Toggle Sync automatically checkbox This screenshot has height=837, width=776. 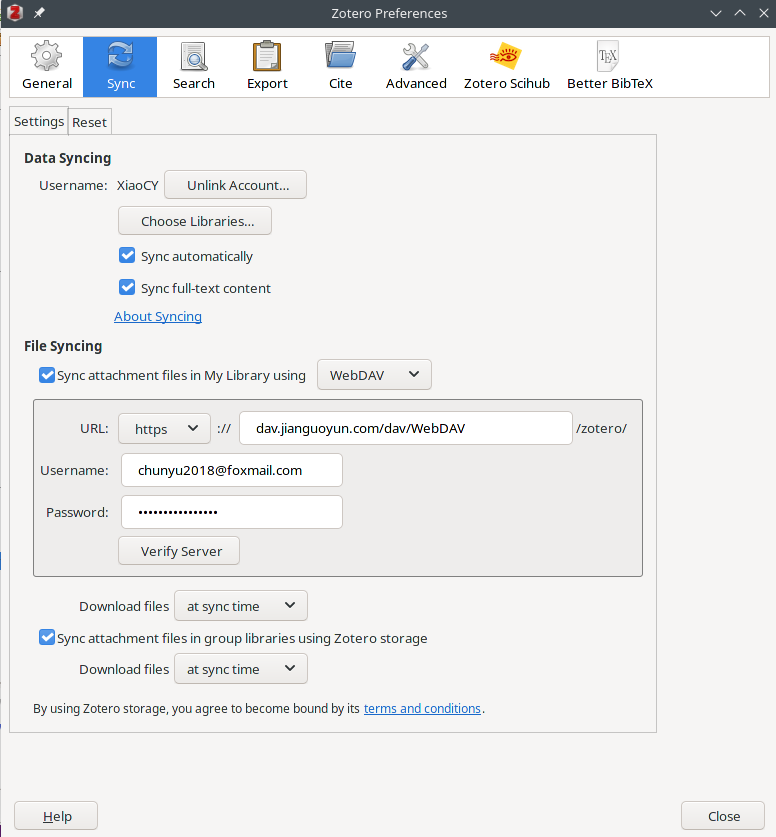coord(127,256)
